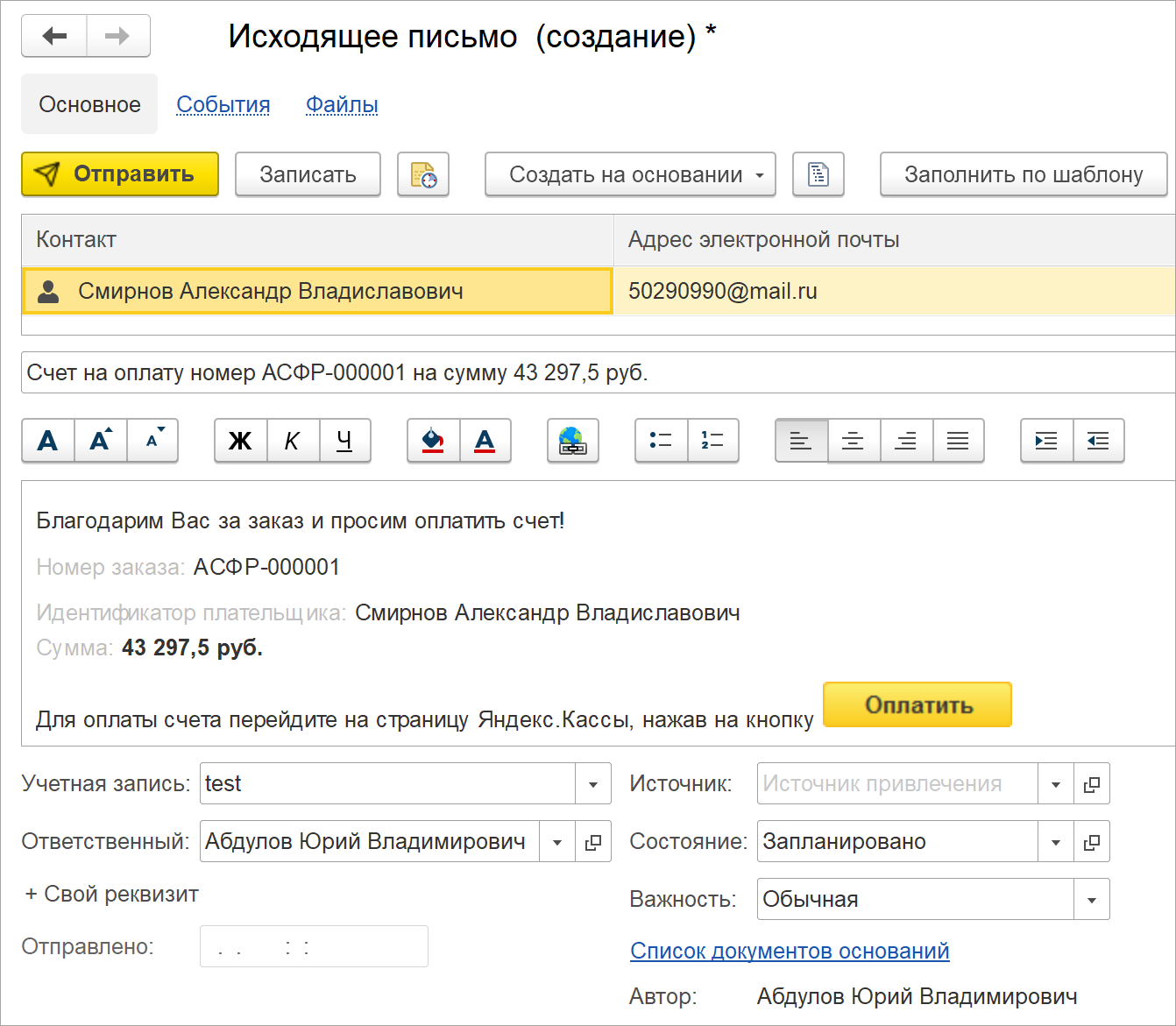Click into the email subject field
1176x1026 pixels.
coord(599,372)
